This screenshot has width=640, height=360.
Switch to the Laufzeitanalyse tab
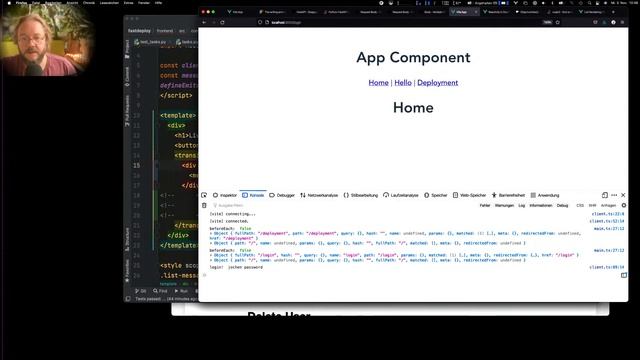(401, 195)
